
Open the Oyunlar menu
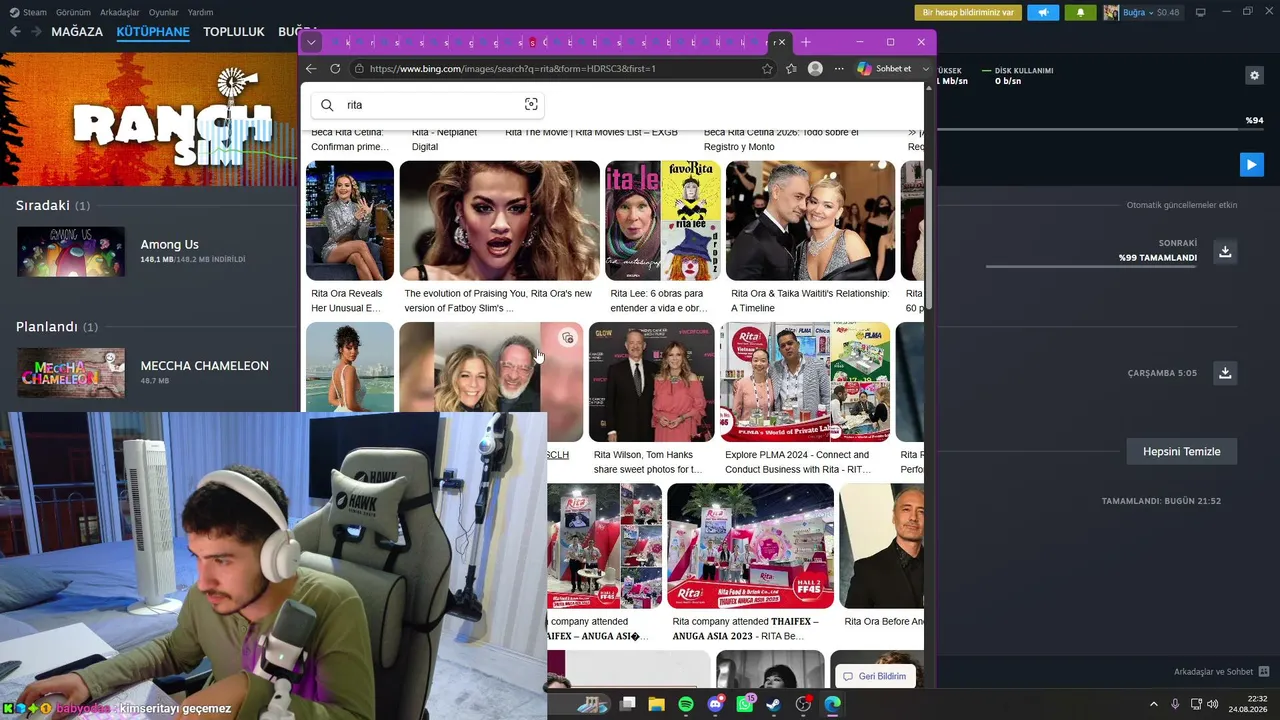point(163,12)
